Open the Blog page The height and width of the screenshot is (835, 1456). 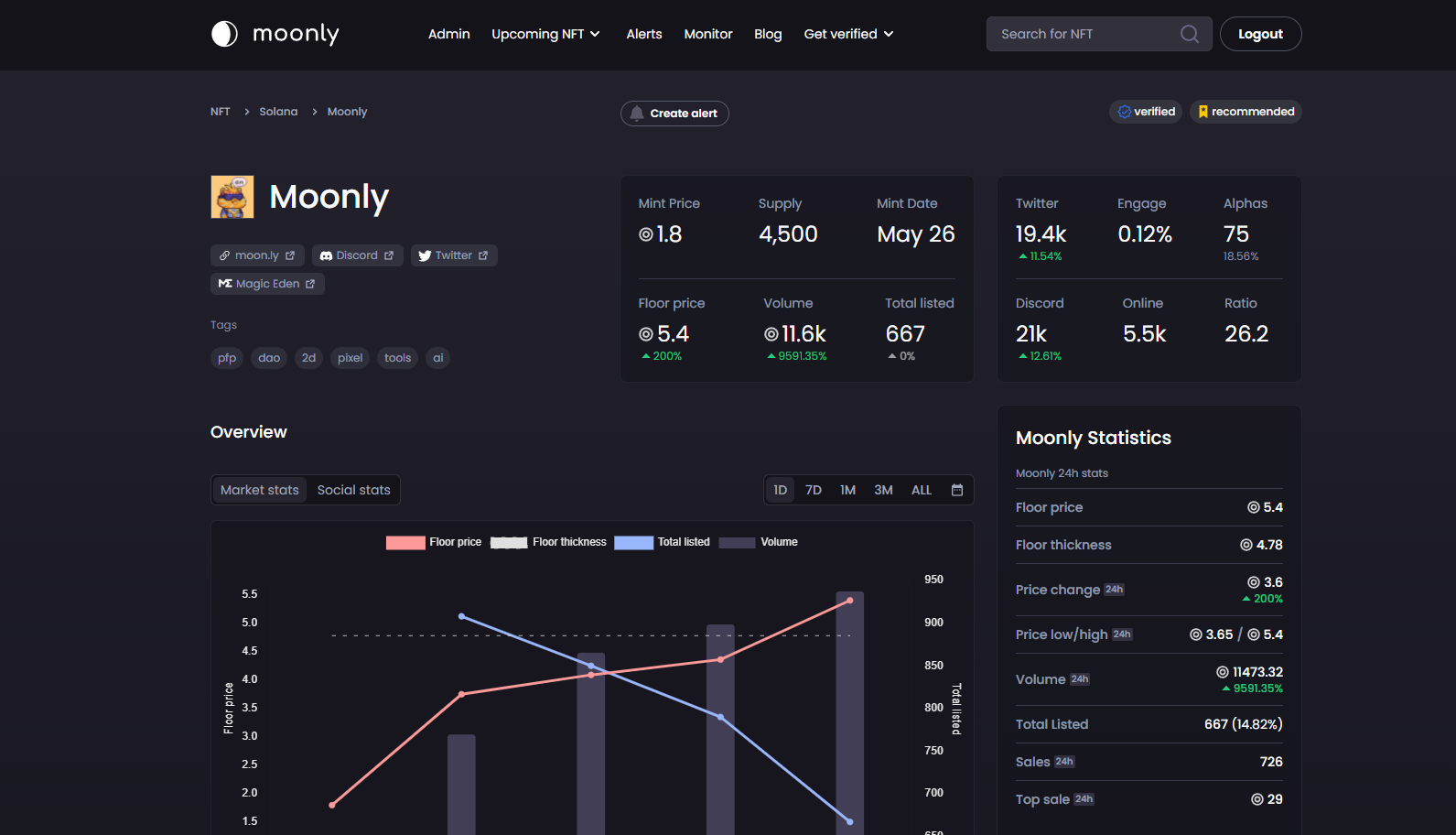[x=768, y=34]
